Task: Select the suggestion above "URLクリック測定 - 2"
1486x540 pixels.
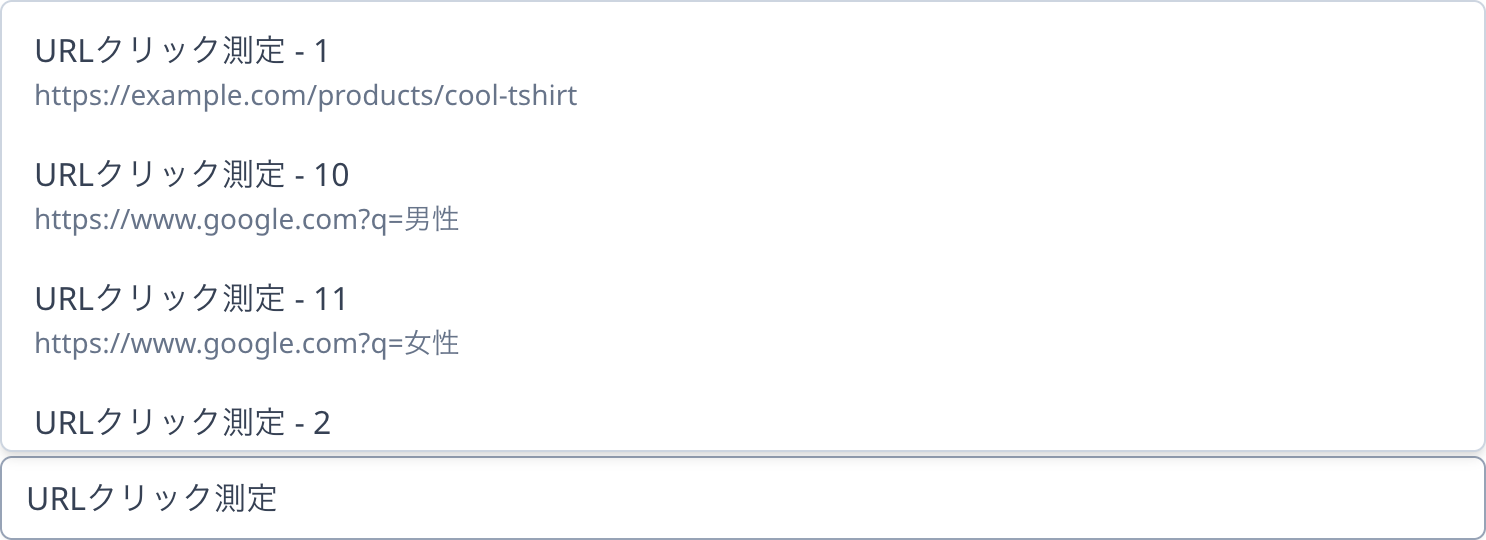Action: click(x=742, y=320)
